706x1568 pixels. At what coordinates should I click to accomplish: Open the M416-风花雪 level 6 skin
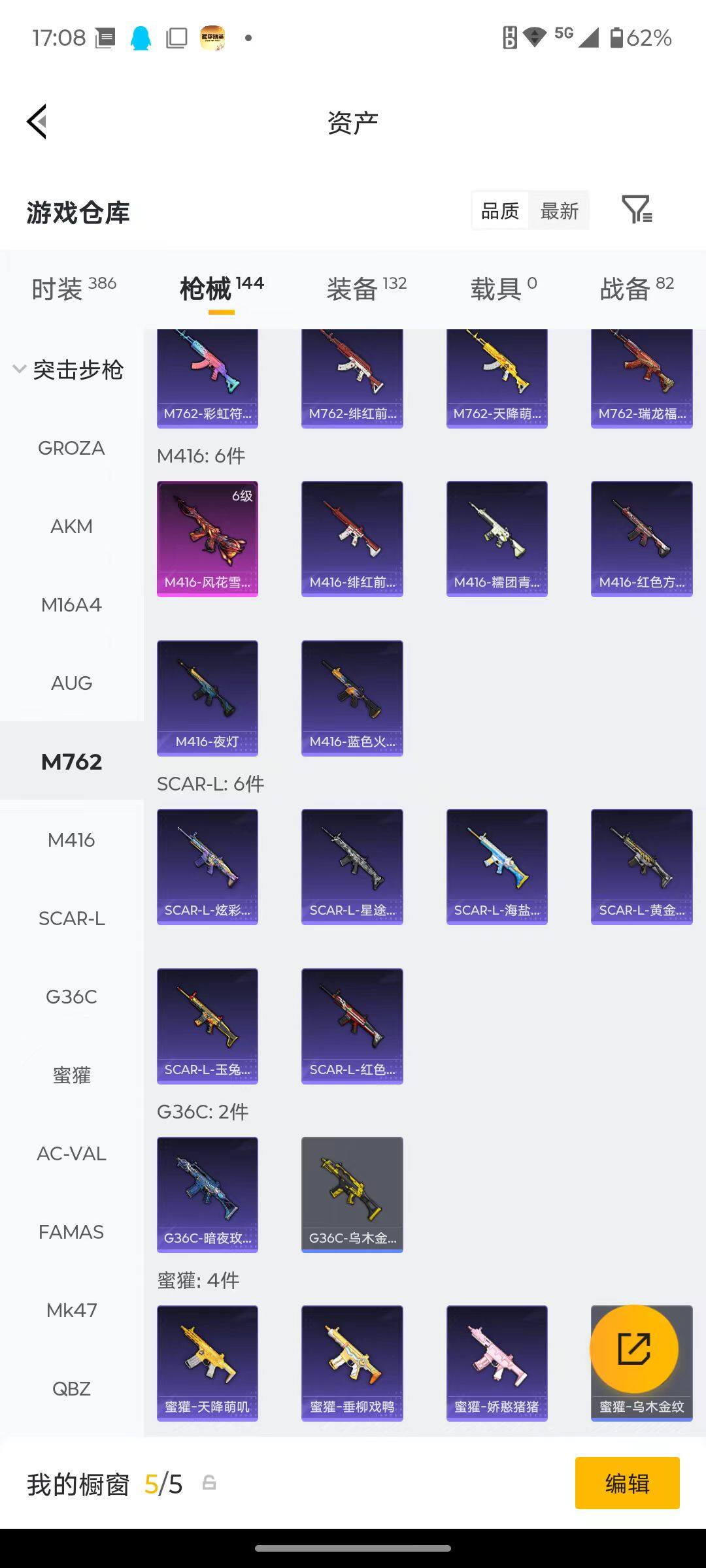207,539
